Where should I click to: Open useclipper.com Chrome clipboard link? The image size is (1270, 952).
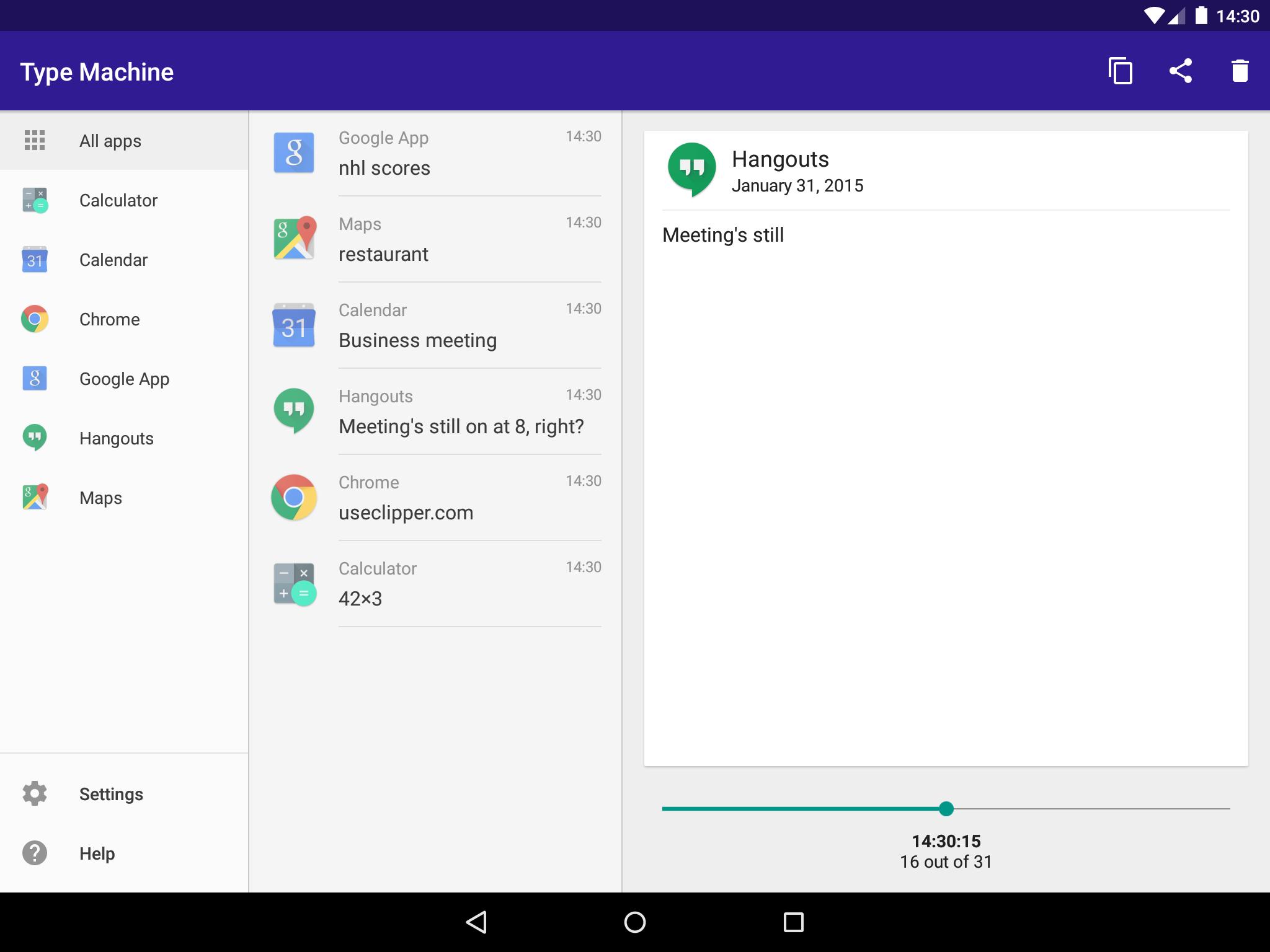[436, 498]
